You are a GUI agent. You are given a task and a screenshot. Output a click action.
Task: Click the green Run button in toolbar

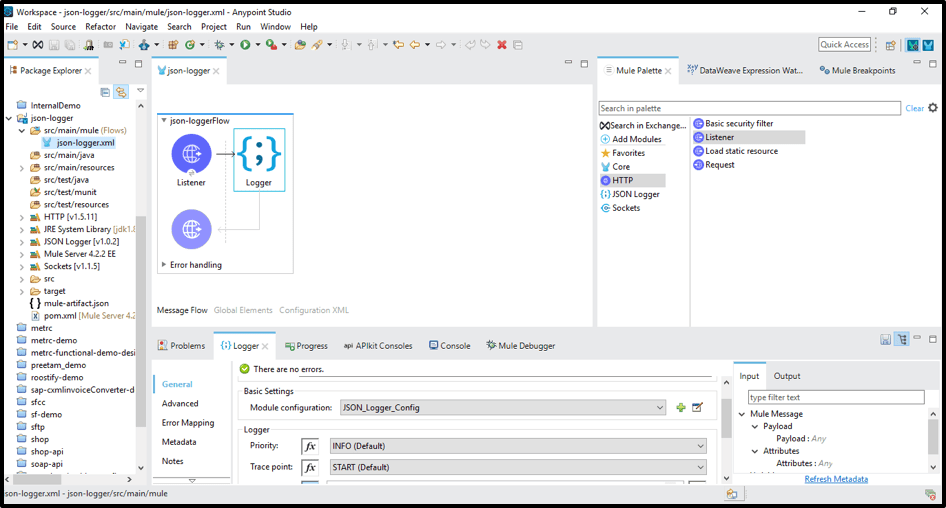point(245,45)
